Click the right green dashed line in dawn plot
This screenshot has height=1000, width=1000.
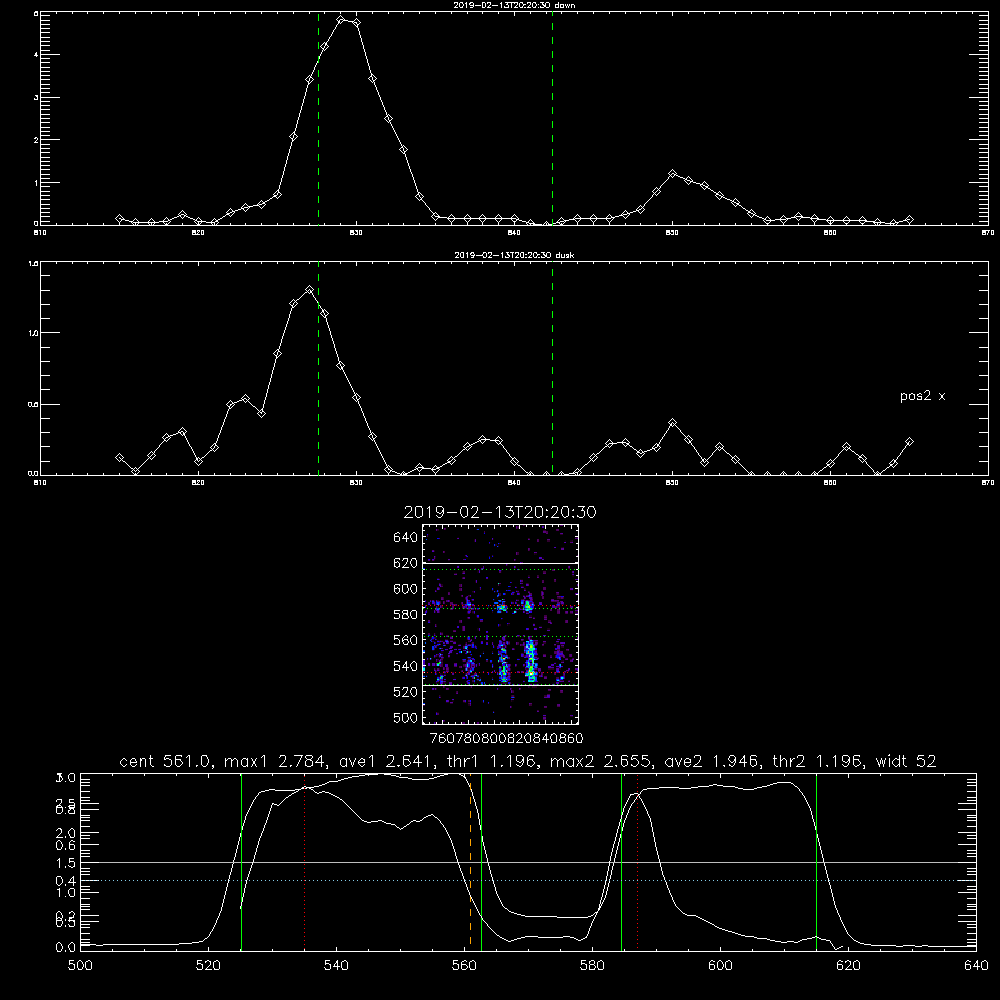pos(552,118)
